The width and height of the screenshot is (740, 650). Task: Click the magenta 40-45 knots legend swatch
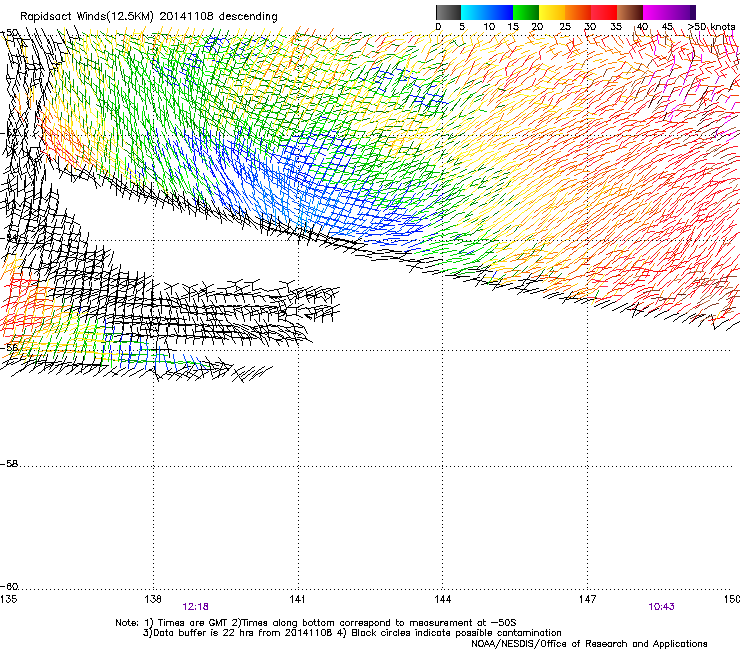(656, 12)
